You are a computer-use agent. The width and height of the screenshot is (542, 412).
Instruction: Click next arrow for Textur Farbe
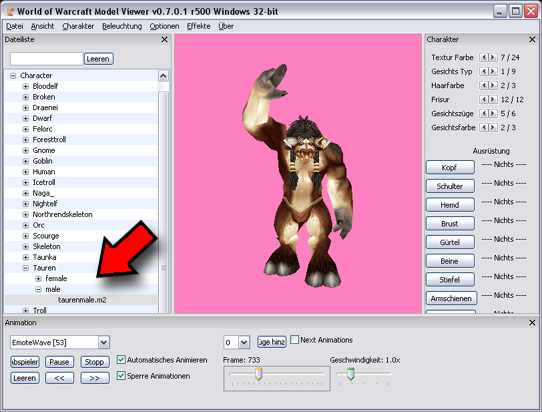point(493,57)
